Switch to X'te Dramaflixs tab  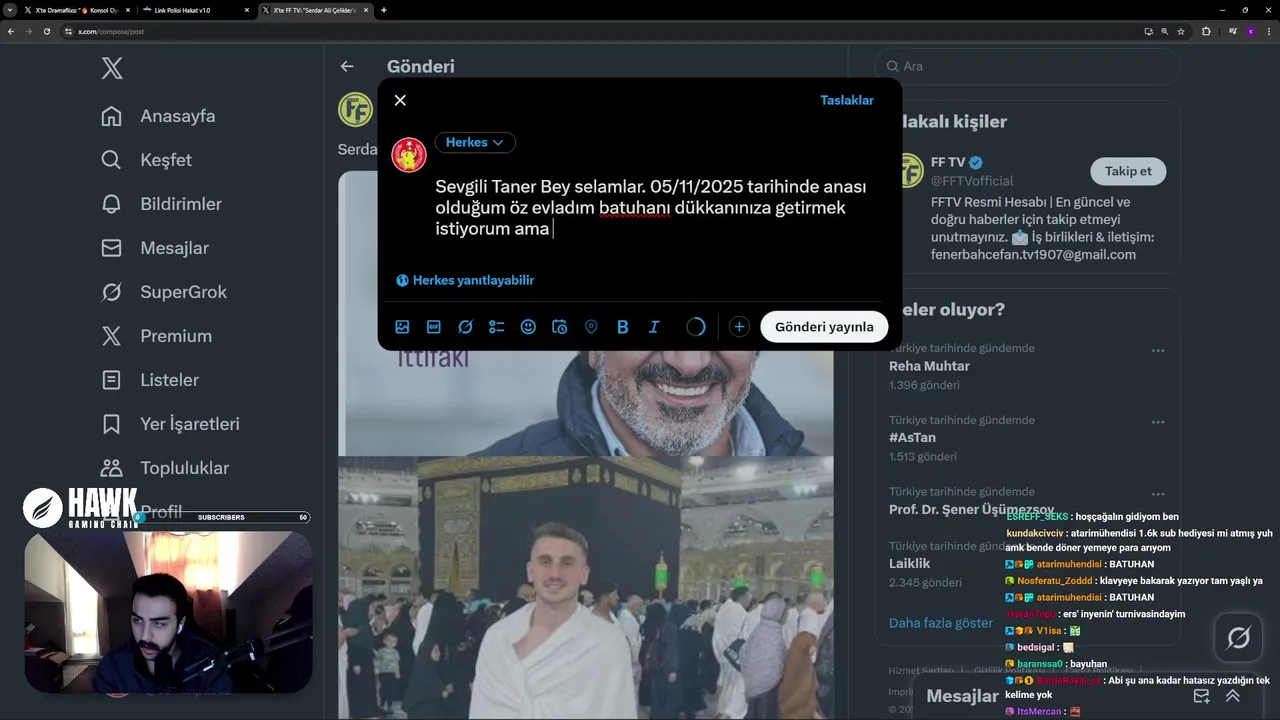pyautogui.click(x=77, y=10)
